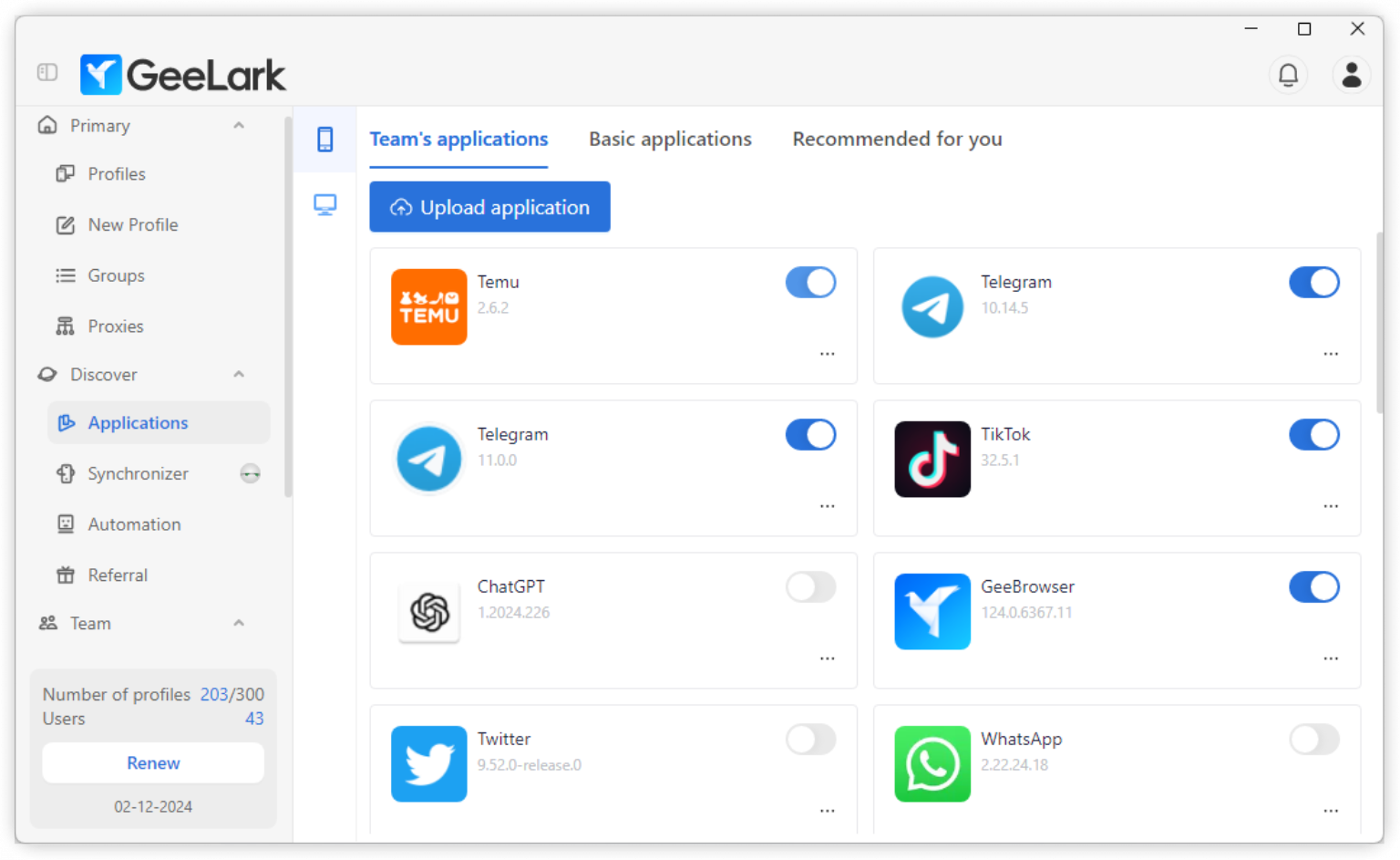The image size is (1400, 860).
Task: Click the GeeLark logo
Action: point(182,74)
